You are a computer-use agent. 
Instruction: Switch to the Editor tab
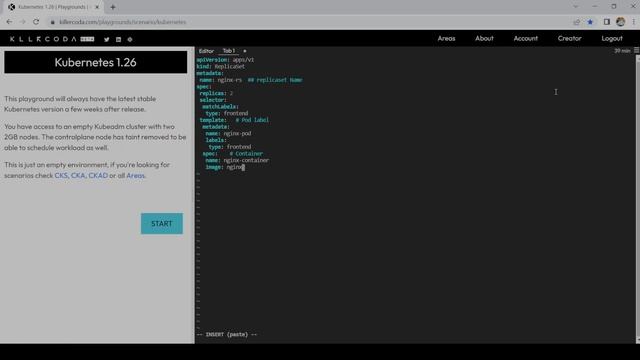(206, 51)
